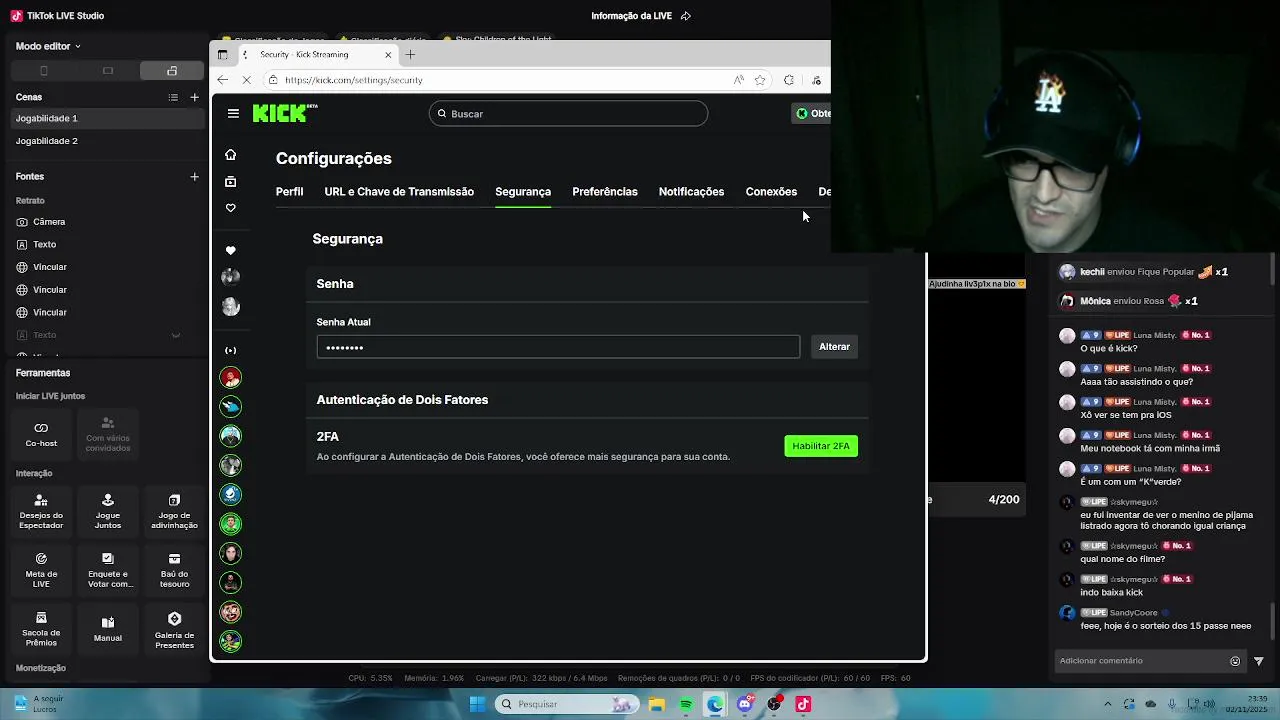Viewport: 1280px width, 720px height.
Task: Open the Notificações tab
Action: [x=691, y=192]
